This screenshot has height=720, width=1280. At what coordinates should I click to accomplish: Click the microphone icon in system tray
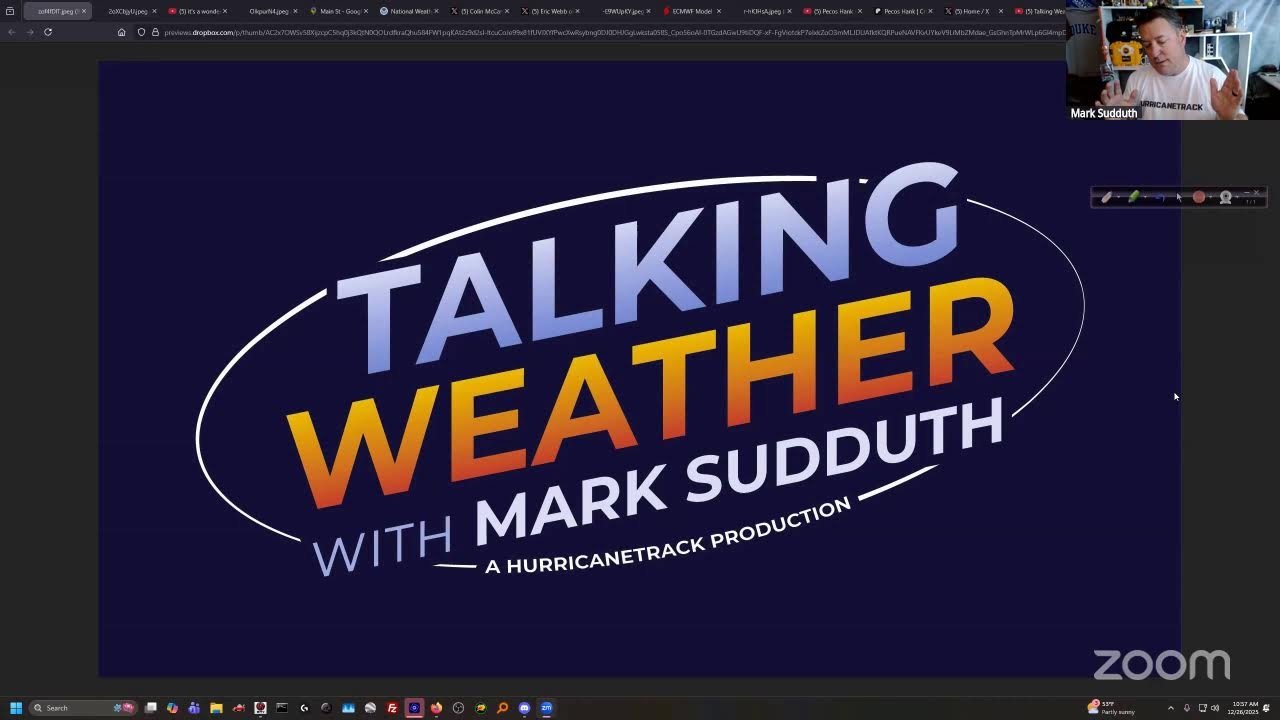click(x=1187, y=708)
